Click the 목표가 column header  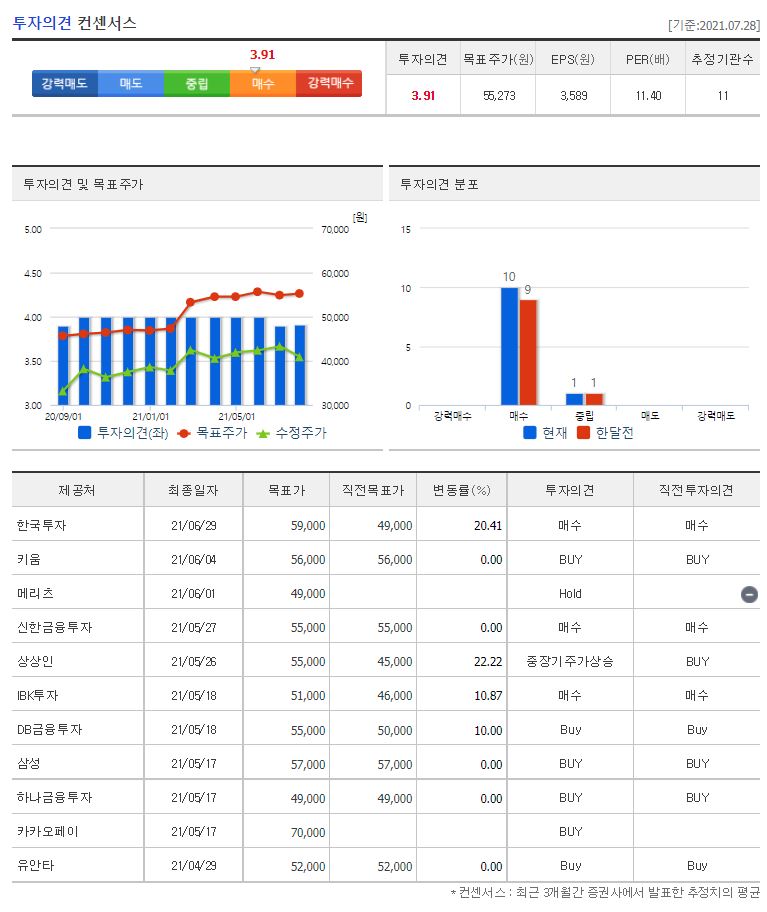(x=286, y=490)
